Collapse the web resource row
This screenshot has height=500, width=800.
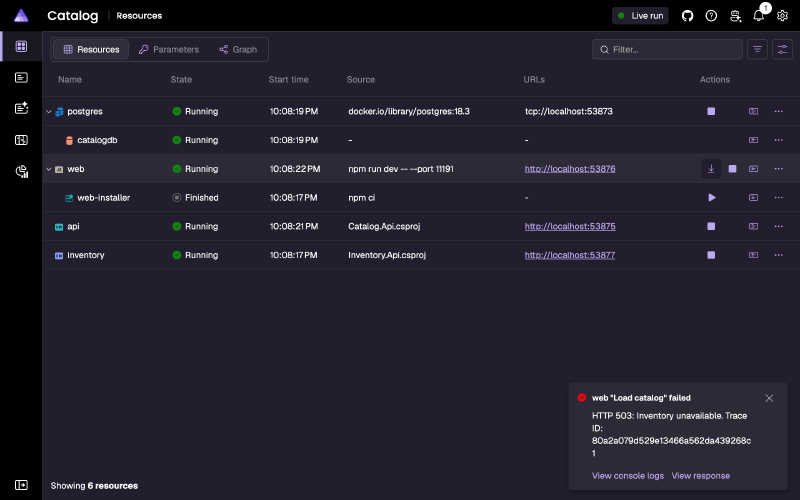pos(49,169)
